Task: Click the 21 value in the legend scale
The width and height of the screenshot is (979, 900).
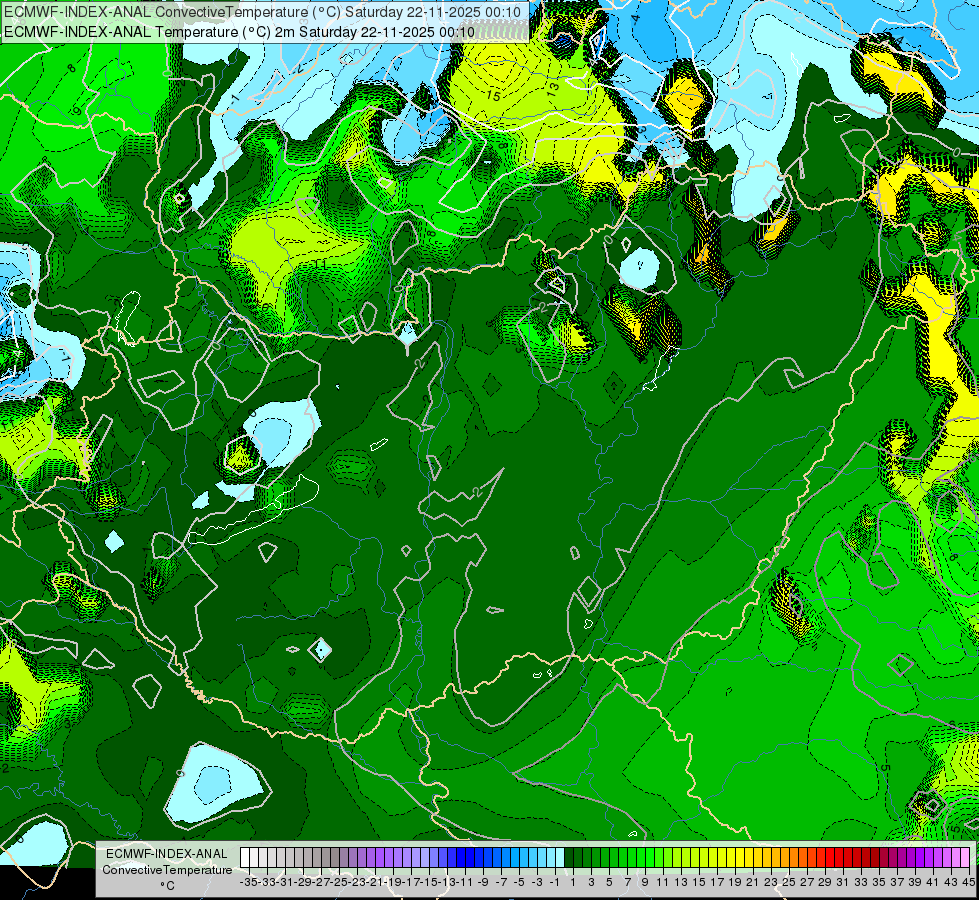Action: tap(753, 882)
